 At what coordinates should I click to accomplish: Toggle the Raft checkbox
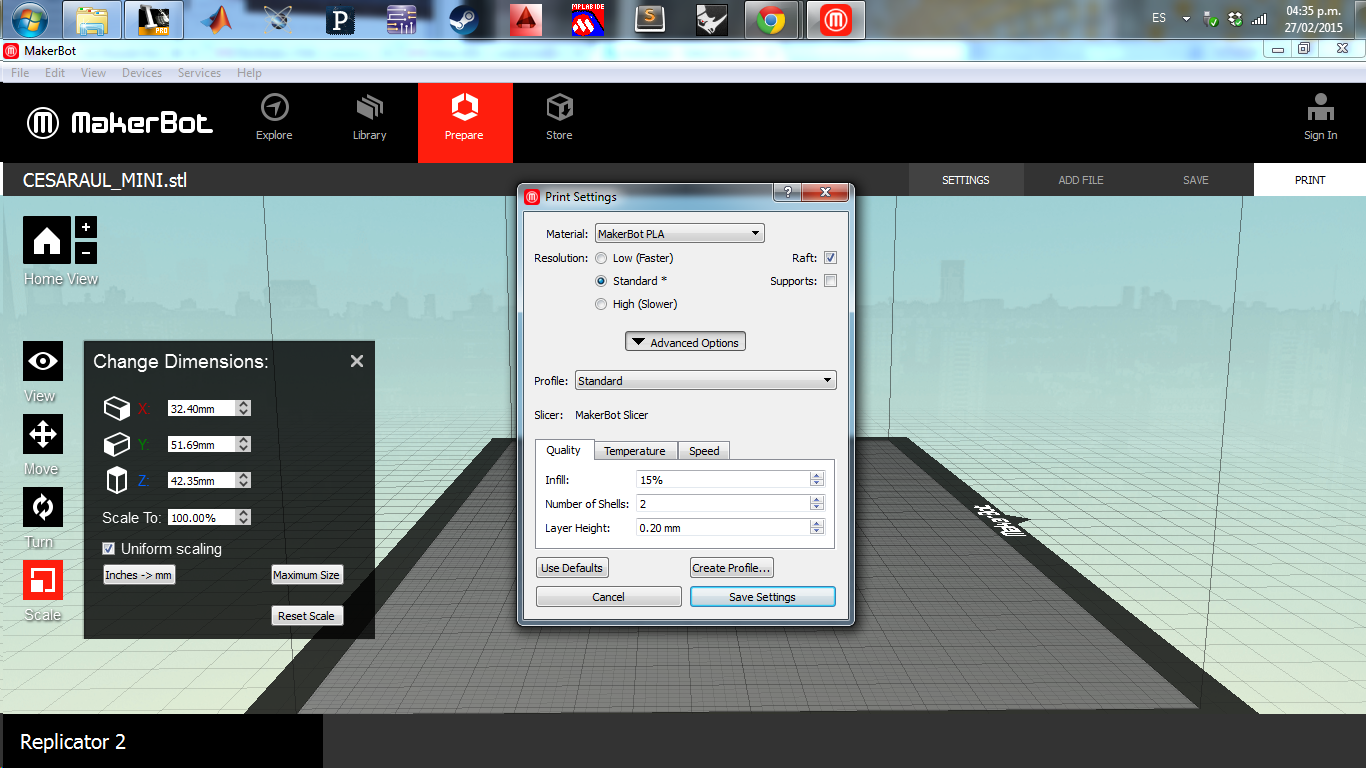pos(830,258)
